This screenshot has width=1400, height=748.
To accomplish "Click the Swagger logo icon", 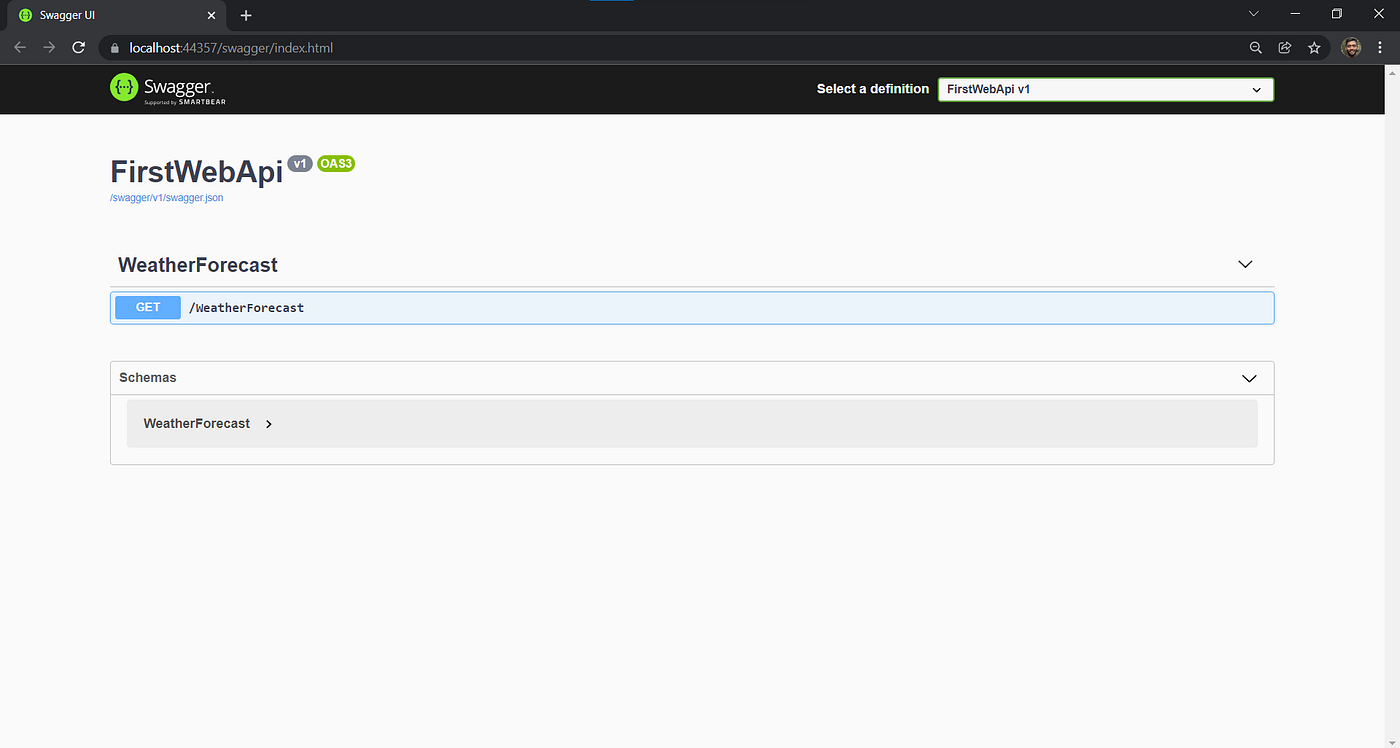I will click(123, 88).
